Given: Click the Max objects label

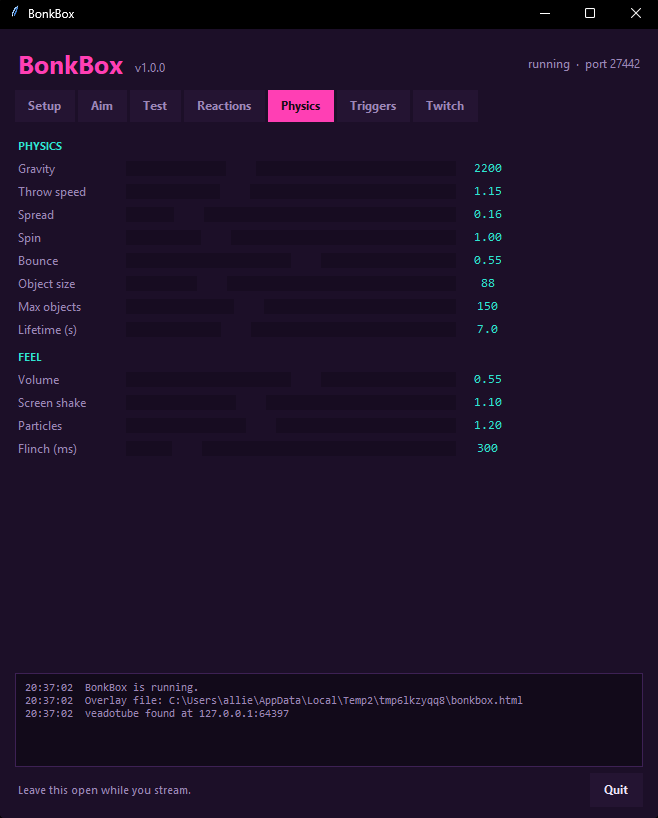Looking at the screenshot, I should click(x=50, y=307).
